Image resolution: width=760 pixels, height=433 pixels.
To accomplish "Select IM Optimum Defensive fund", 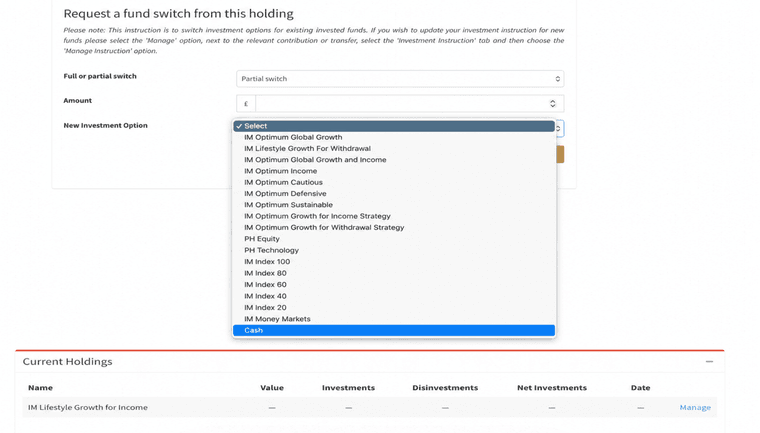I will point(285,194).
